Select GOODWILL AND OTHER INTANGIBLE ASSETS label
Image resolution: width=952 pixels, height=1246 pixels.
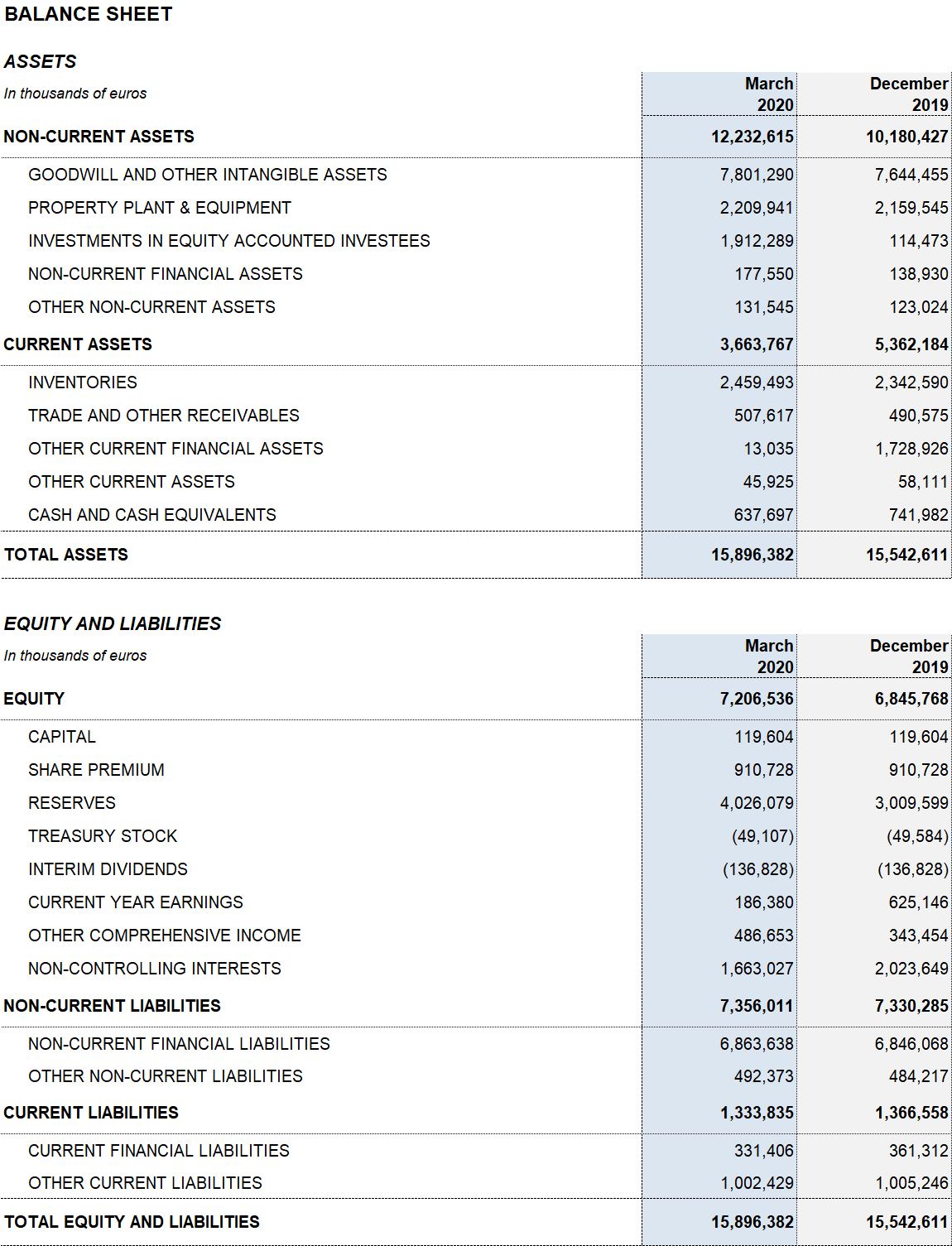[208, 175]
